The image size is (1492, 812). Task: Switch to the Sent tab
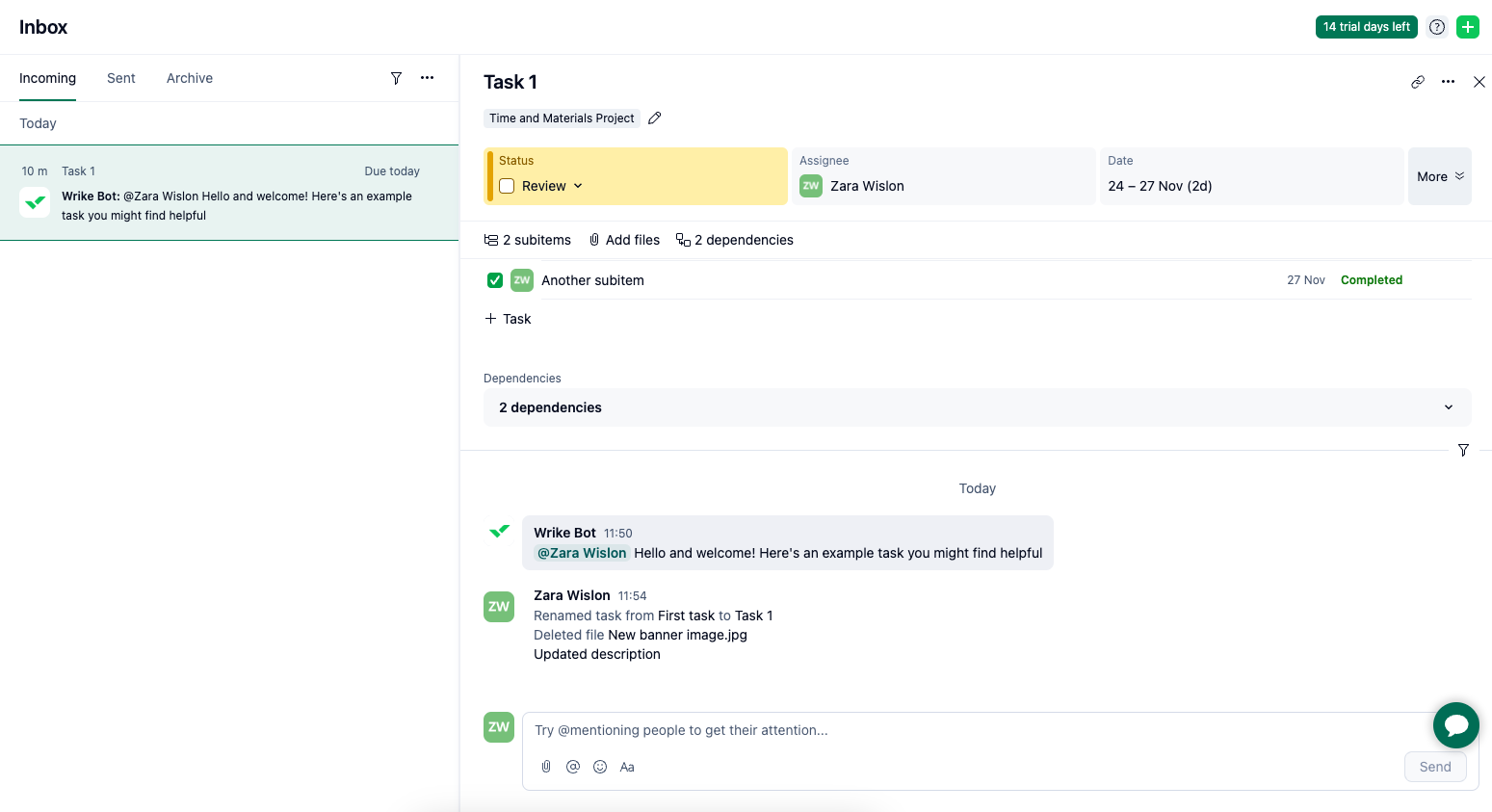click(x=121, y=78)
